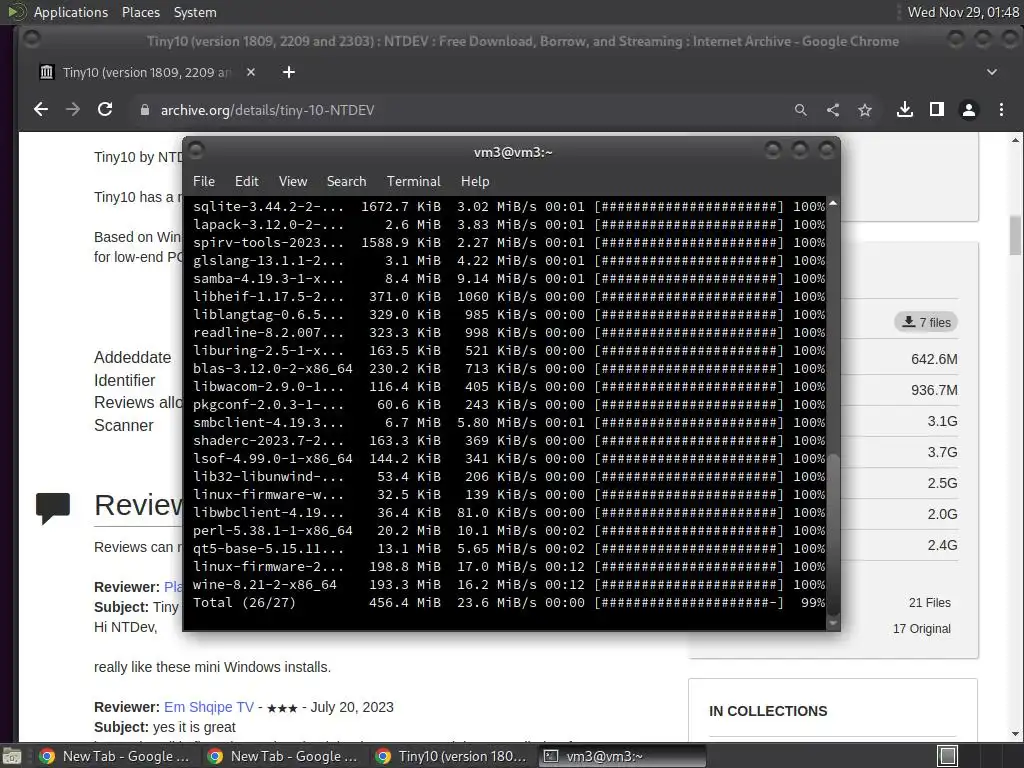Close the Tiny10 browser tab
1024x768 pixels.
[x=251, y=72]
